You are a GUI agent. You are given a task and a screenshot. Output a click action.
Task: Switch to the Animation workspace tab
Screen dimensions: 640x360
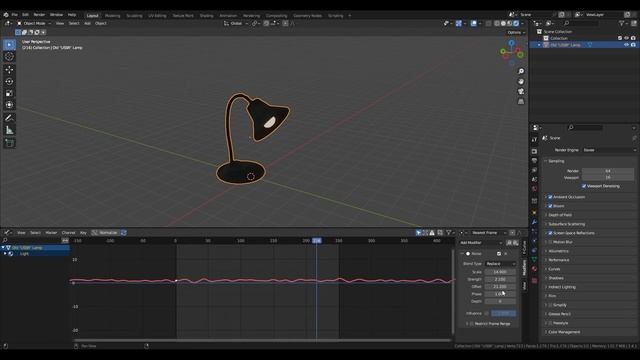(x=228, y=16)
